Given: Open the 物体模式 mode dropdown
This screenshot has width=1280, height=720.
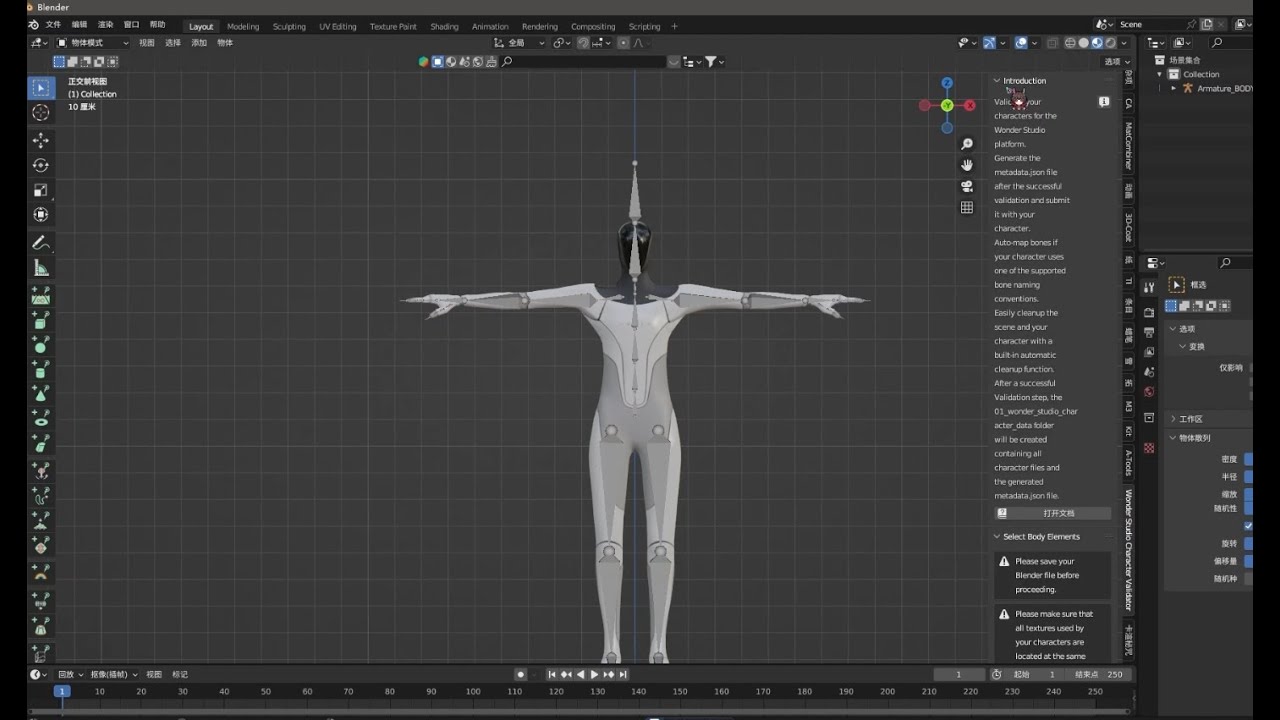Looking at the screenshot, I should (93, 43).
